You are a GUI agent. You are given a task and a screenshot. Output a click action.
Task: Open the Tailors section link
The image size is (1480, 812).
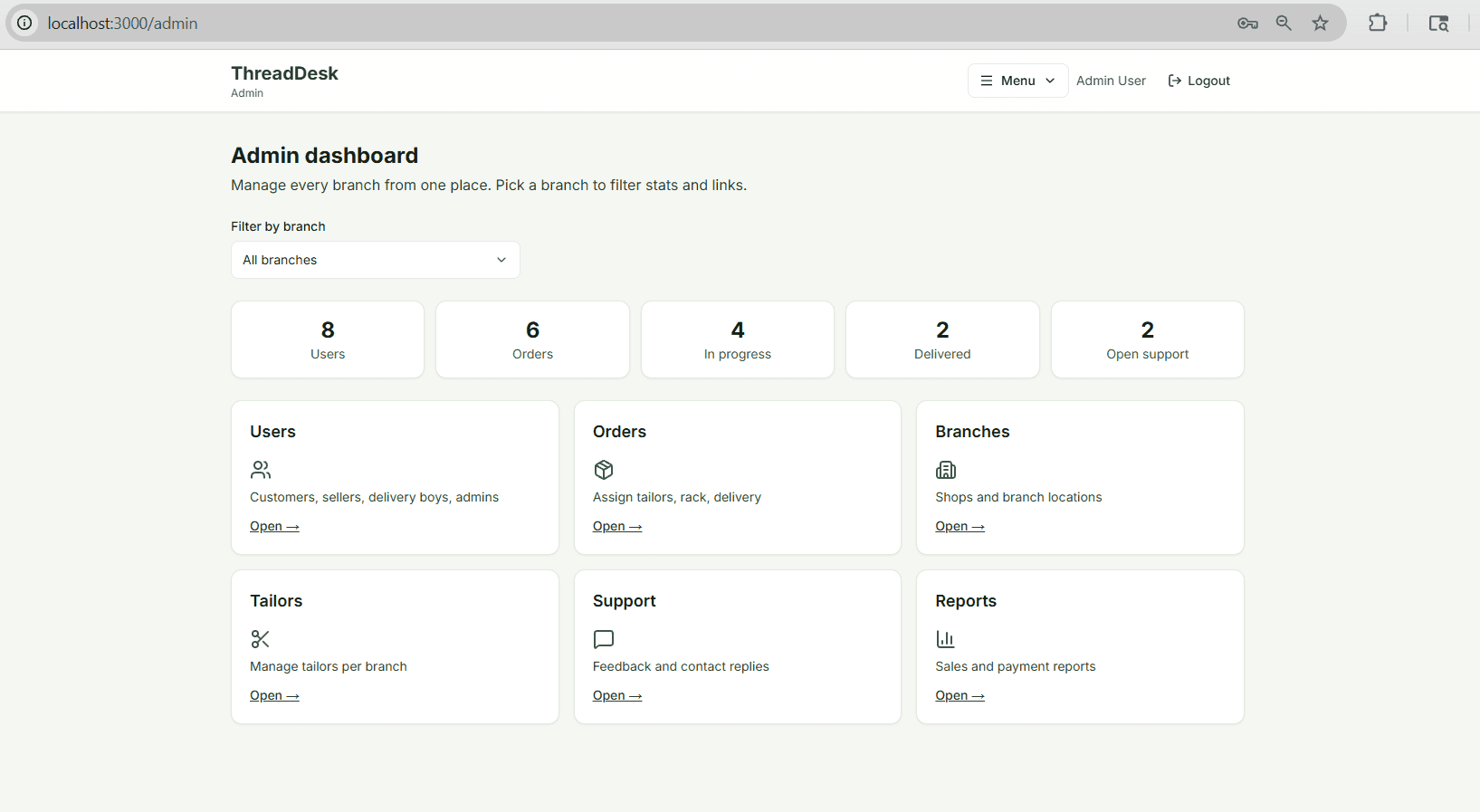coord(274,695)
